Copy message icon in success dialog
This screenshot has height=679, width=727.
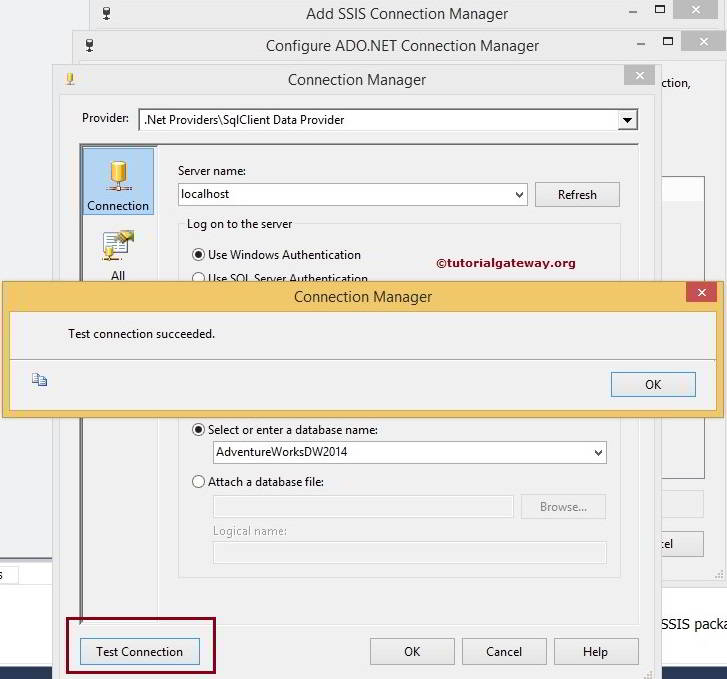point(39,380)
